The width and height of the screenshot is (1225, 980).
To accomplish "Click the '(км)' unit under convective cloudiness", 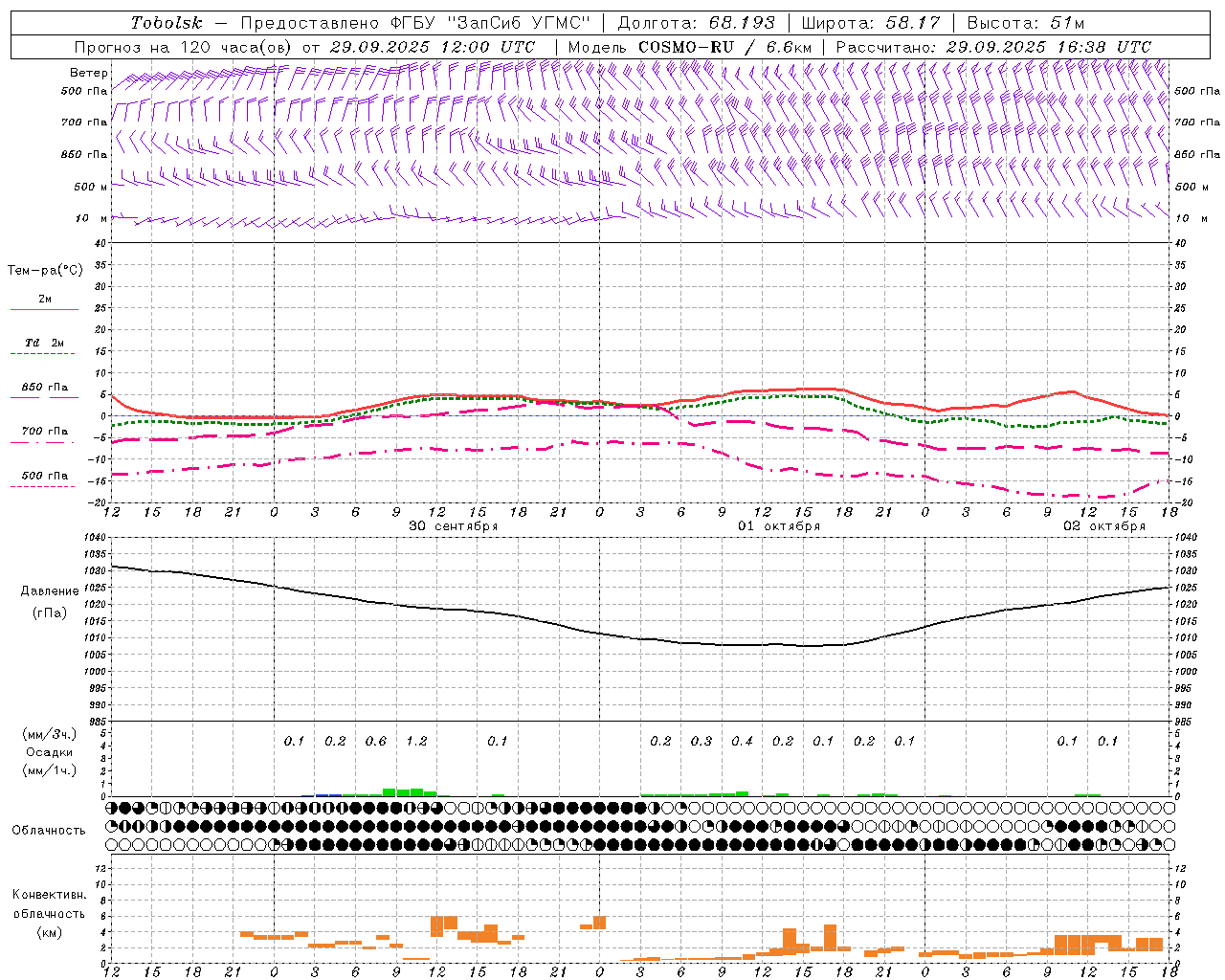I will pyautogui.click(x=48, y=932).
